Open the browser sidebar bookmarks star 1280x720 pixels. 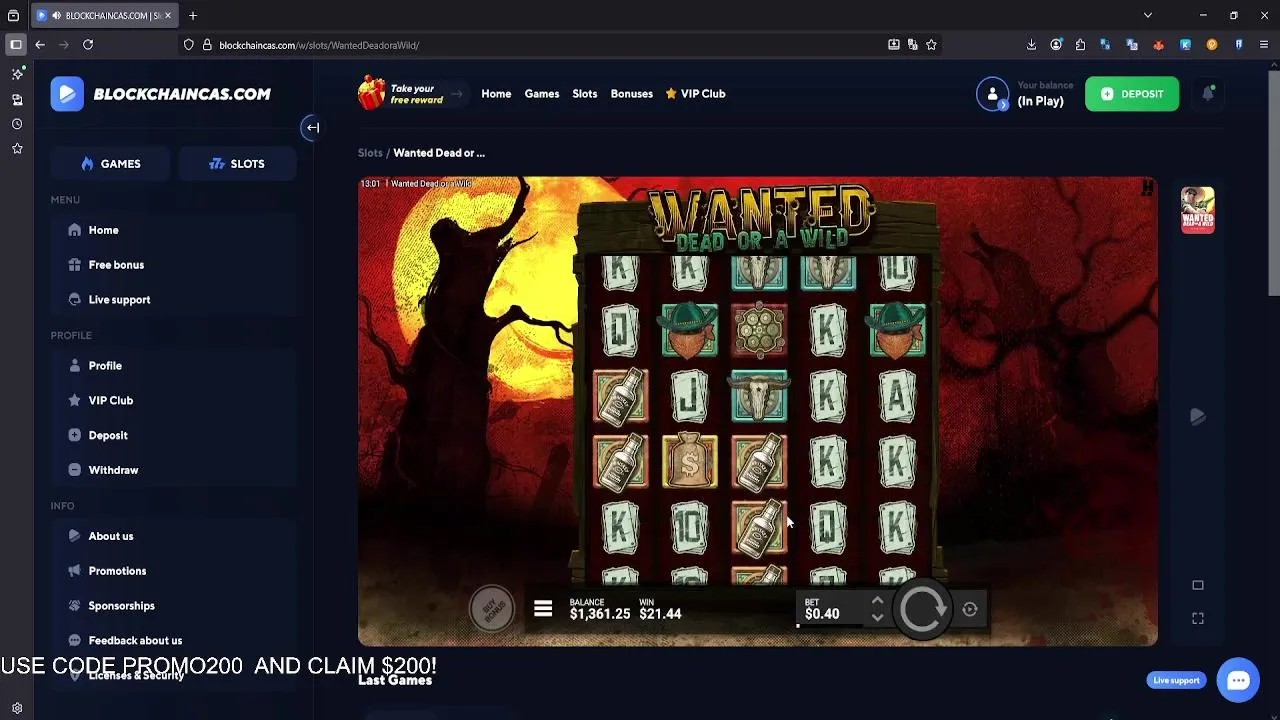click(x=17, y=149)
